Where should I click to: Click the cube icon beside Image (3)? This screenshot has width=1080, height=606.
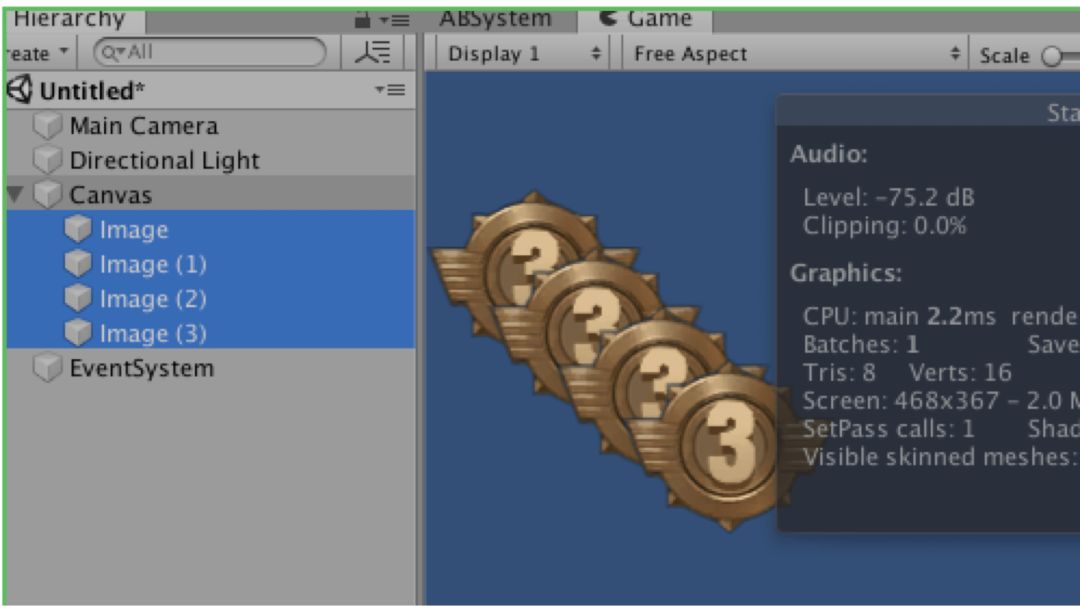pos(78,333)
